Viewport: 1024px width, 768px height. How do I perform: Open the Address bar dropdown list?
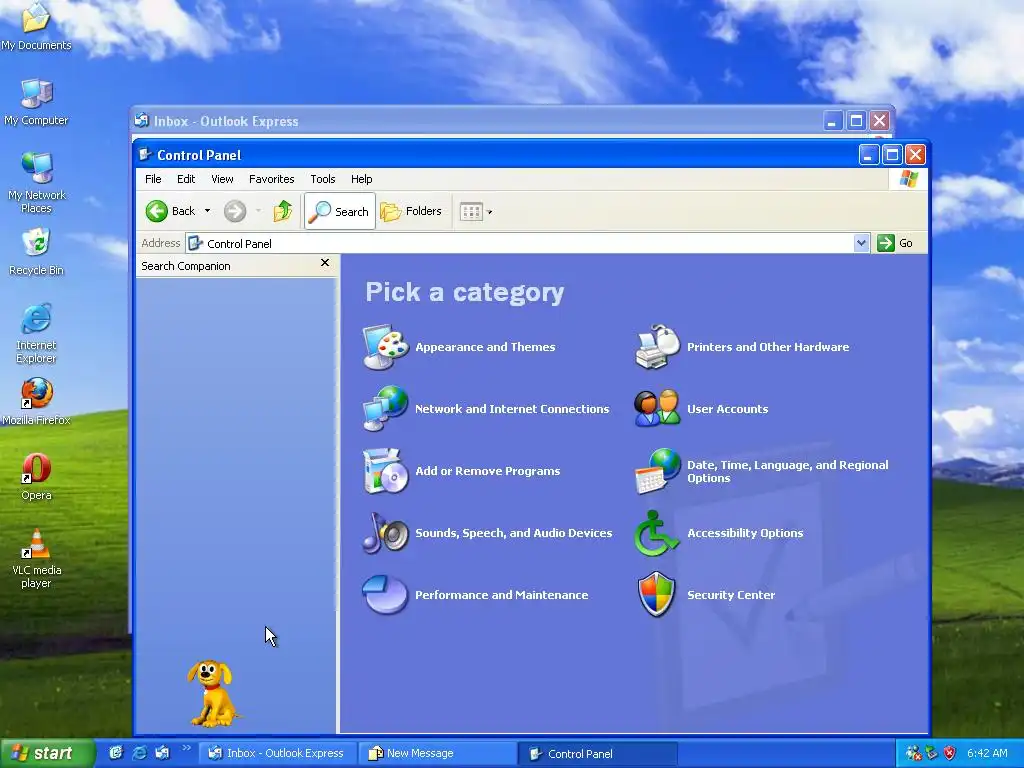(x=861, y=243)
